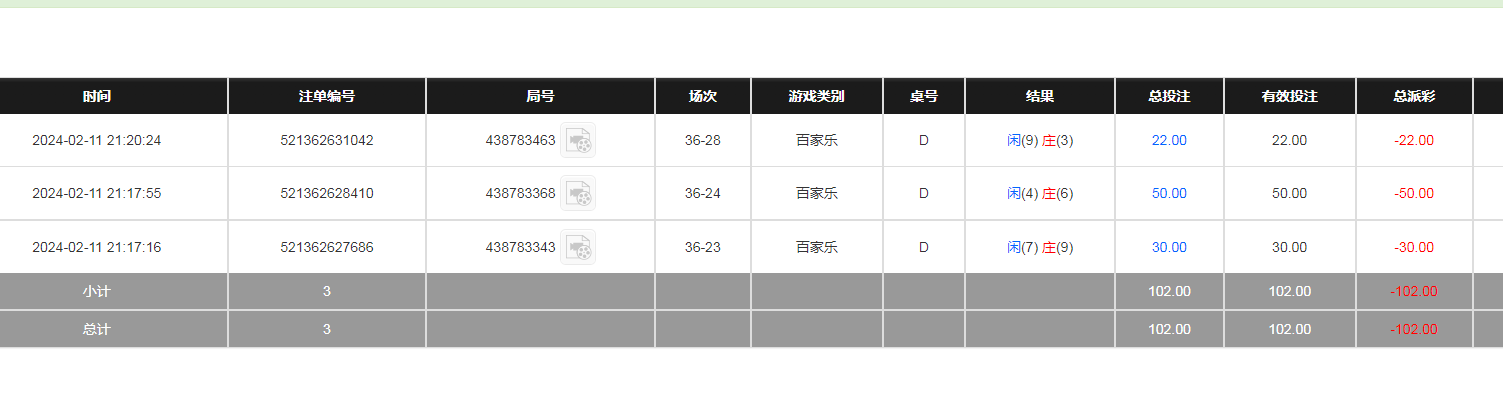Click the red -22.00 payout value
1503x399 pixels.
tap(1414, 141)
